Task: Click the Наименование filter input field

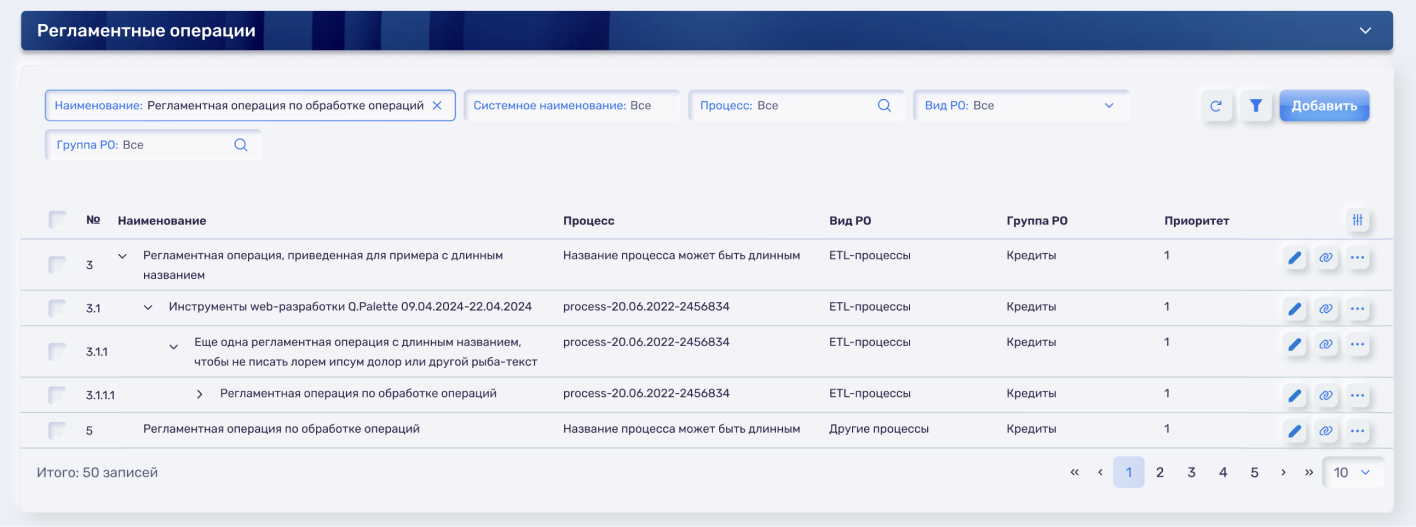Action: pos(250,106)
